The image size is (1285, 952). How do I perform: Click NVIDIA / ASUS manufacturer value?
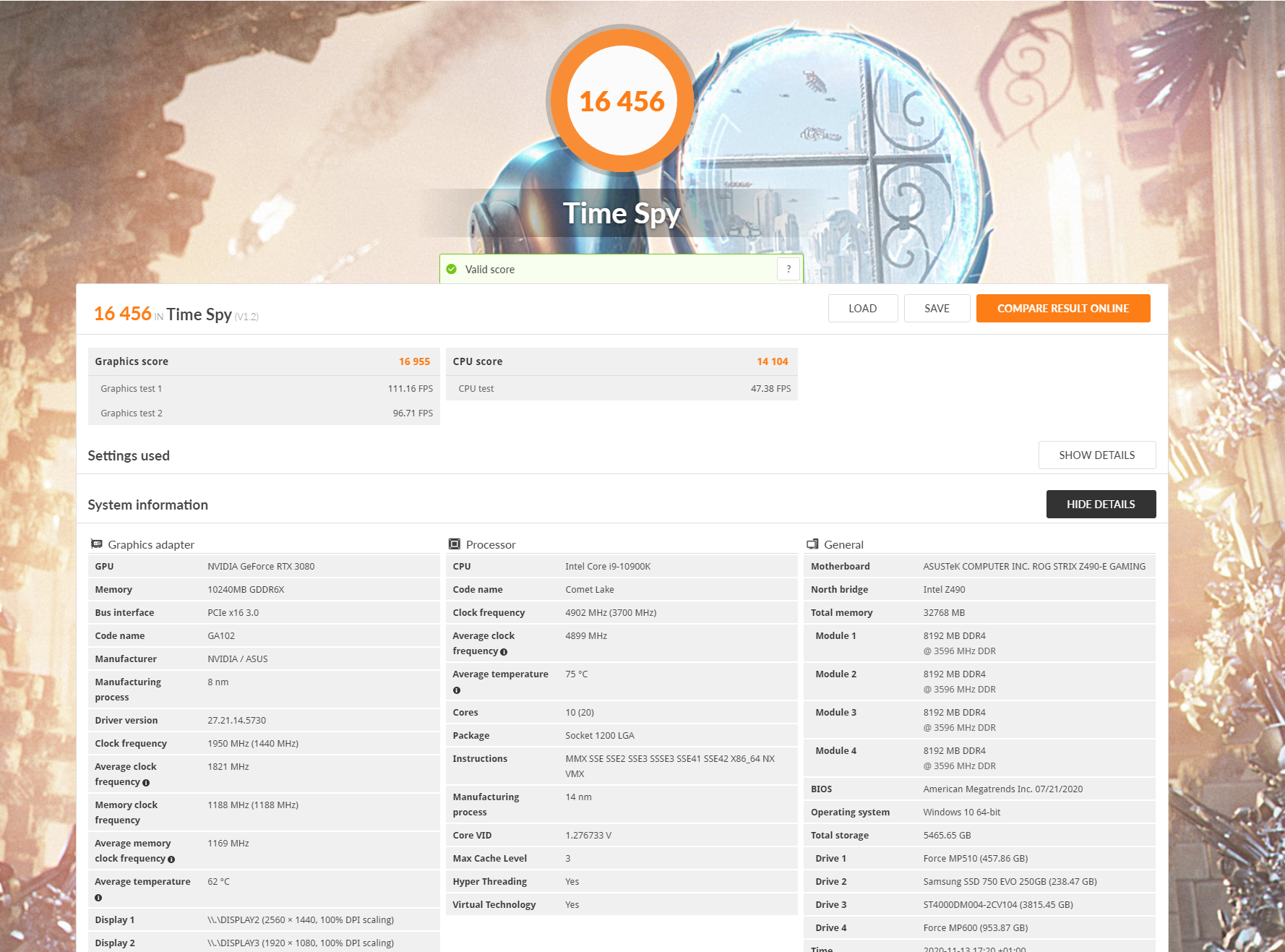click(238, 659)
